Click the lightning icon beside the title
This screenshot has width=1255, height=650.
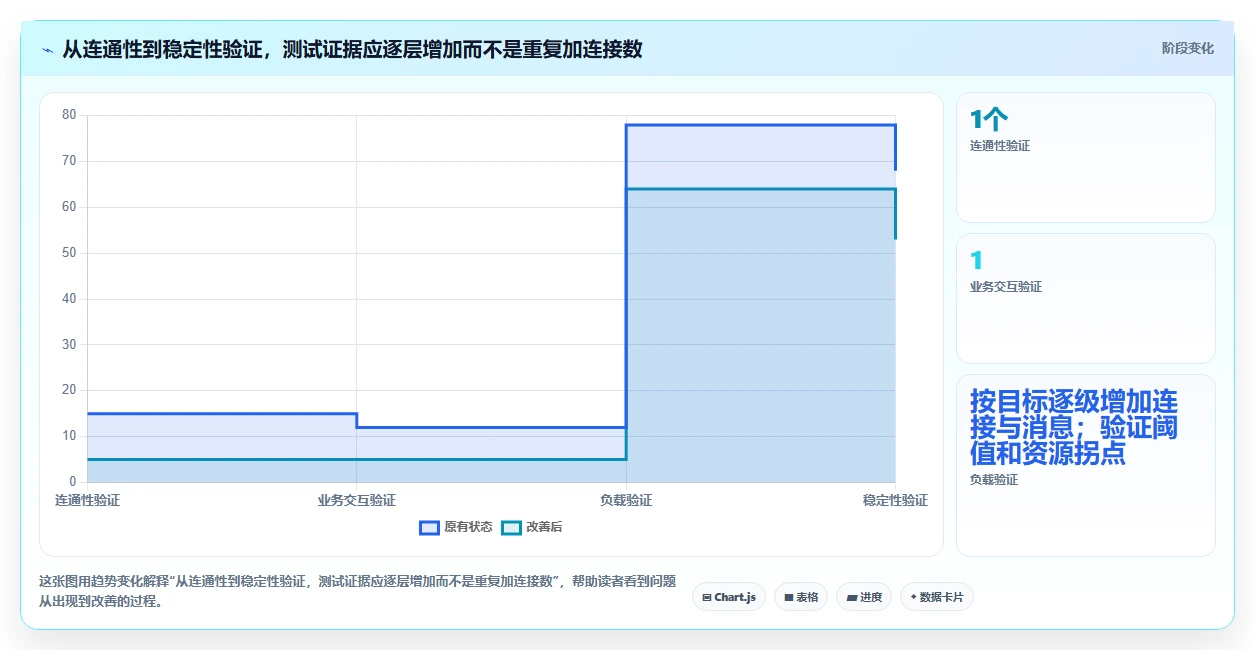point(48,50)
